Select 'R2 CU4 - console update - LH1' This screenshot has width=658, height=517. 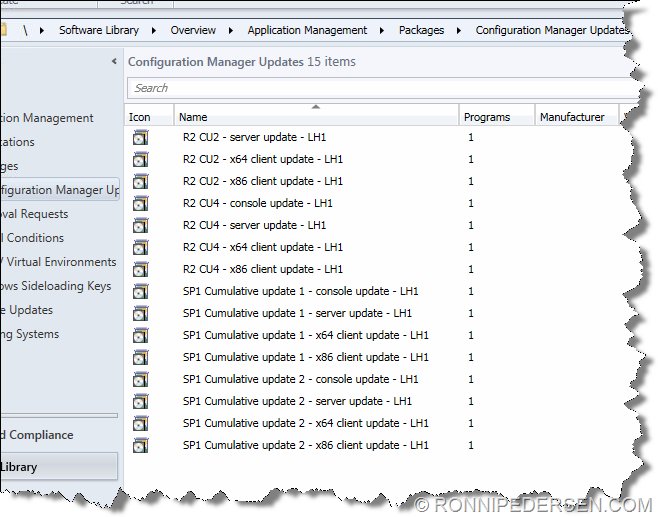258,204
